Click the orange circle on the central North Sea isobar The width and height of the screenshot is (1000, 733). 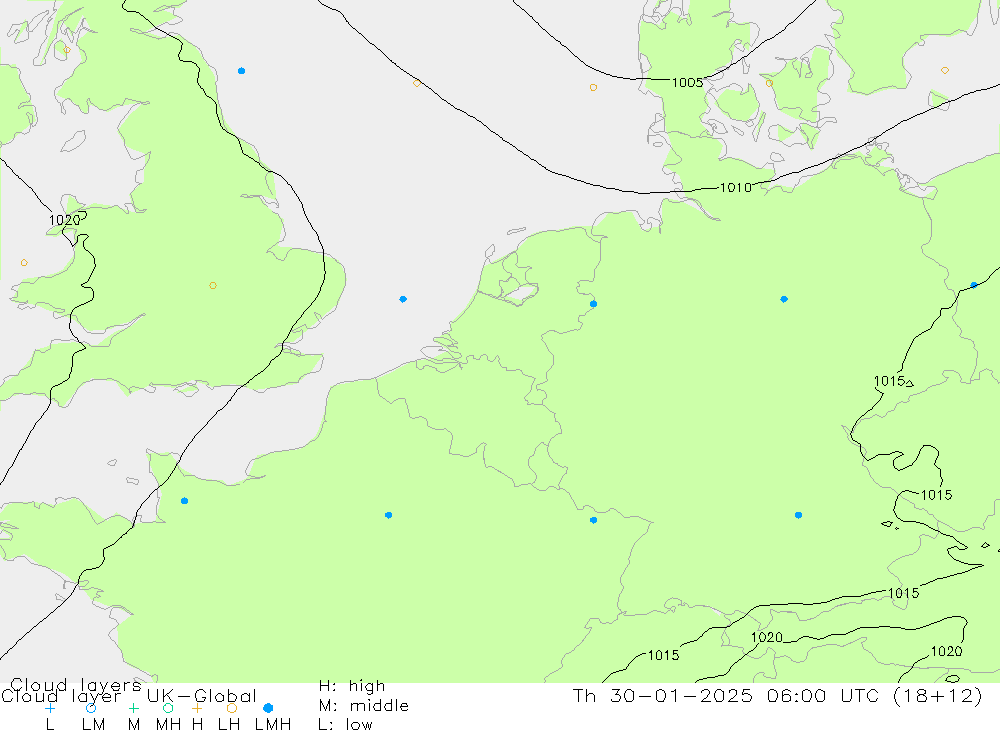pos(416,84)
